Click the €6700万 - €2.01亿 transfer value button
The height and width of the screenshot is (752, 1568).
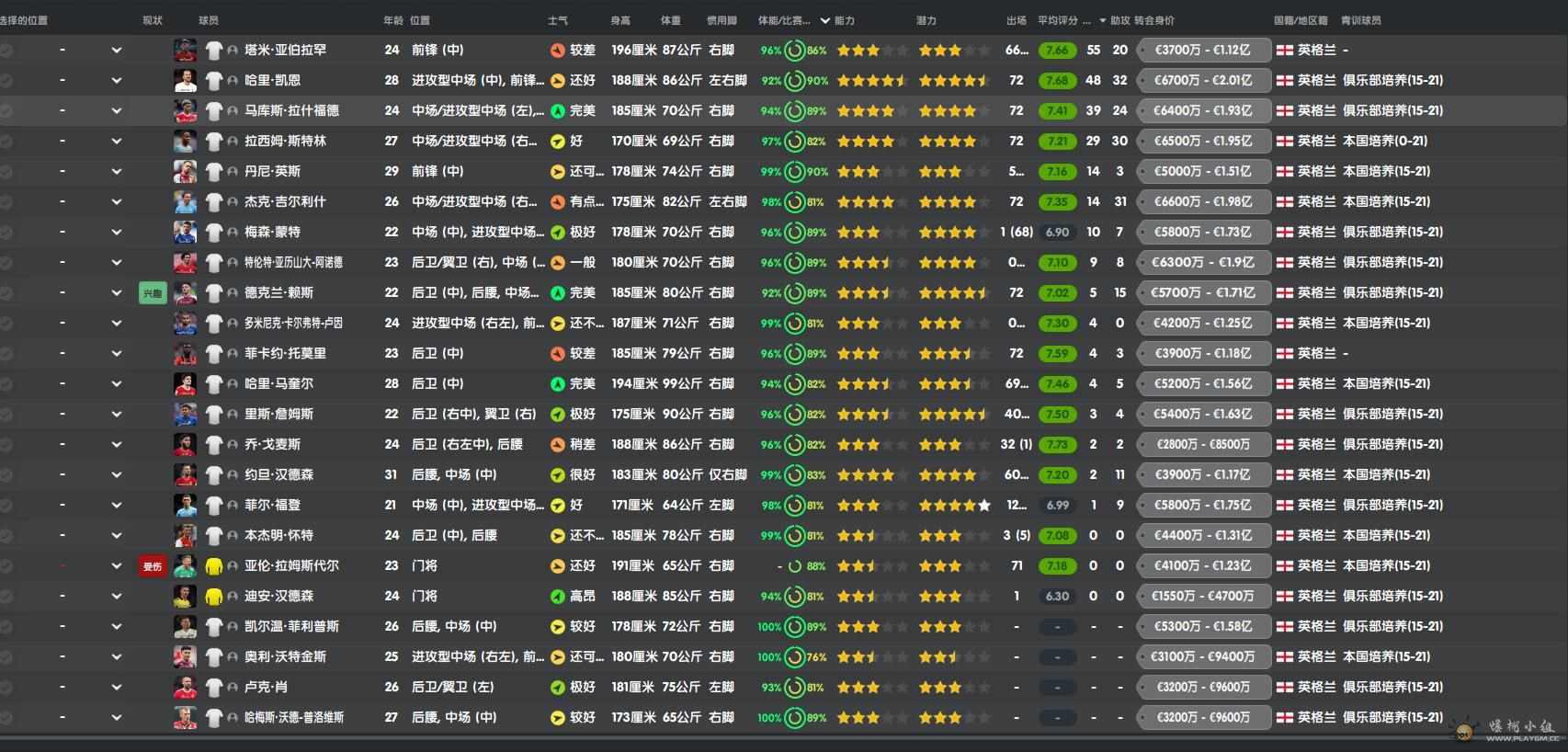[x=1203, y=81]
